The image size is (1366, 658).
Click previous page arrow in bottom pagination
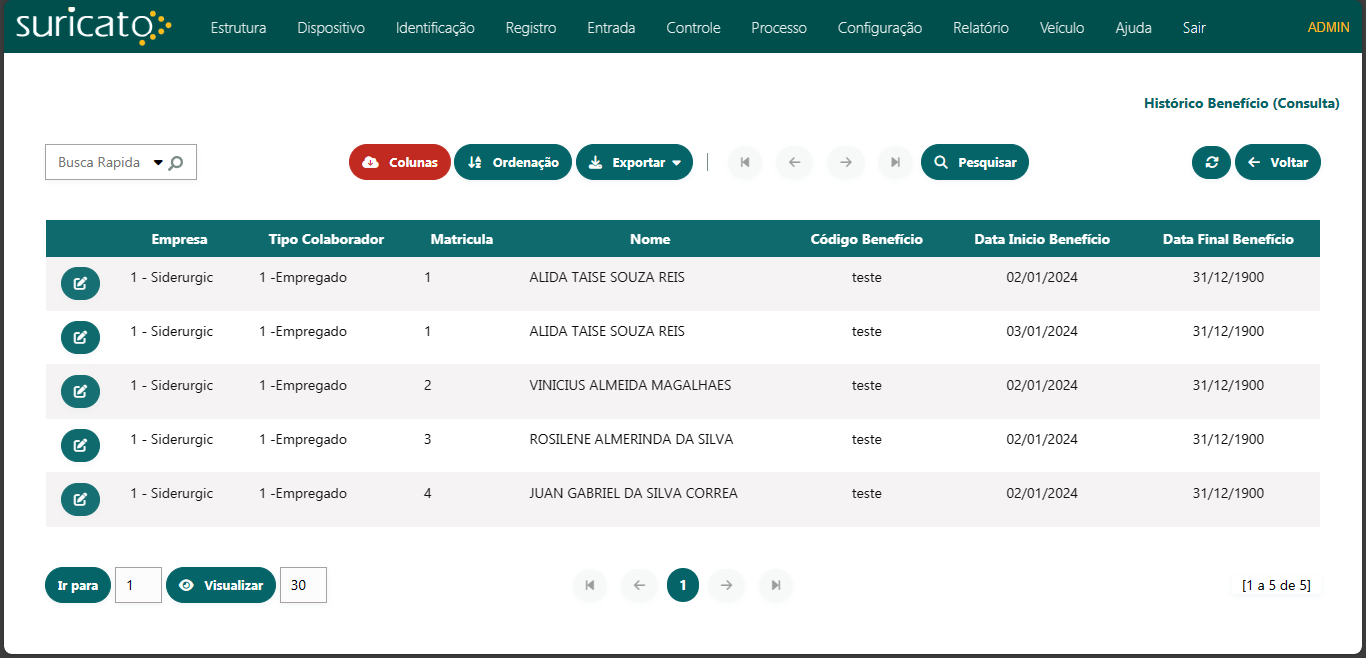[x=639, y=585]
